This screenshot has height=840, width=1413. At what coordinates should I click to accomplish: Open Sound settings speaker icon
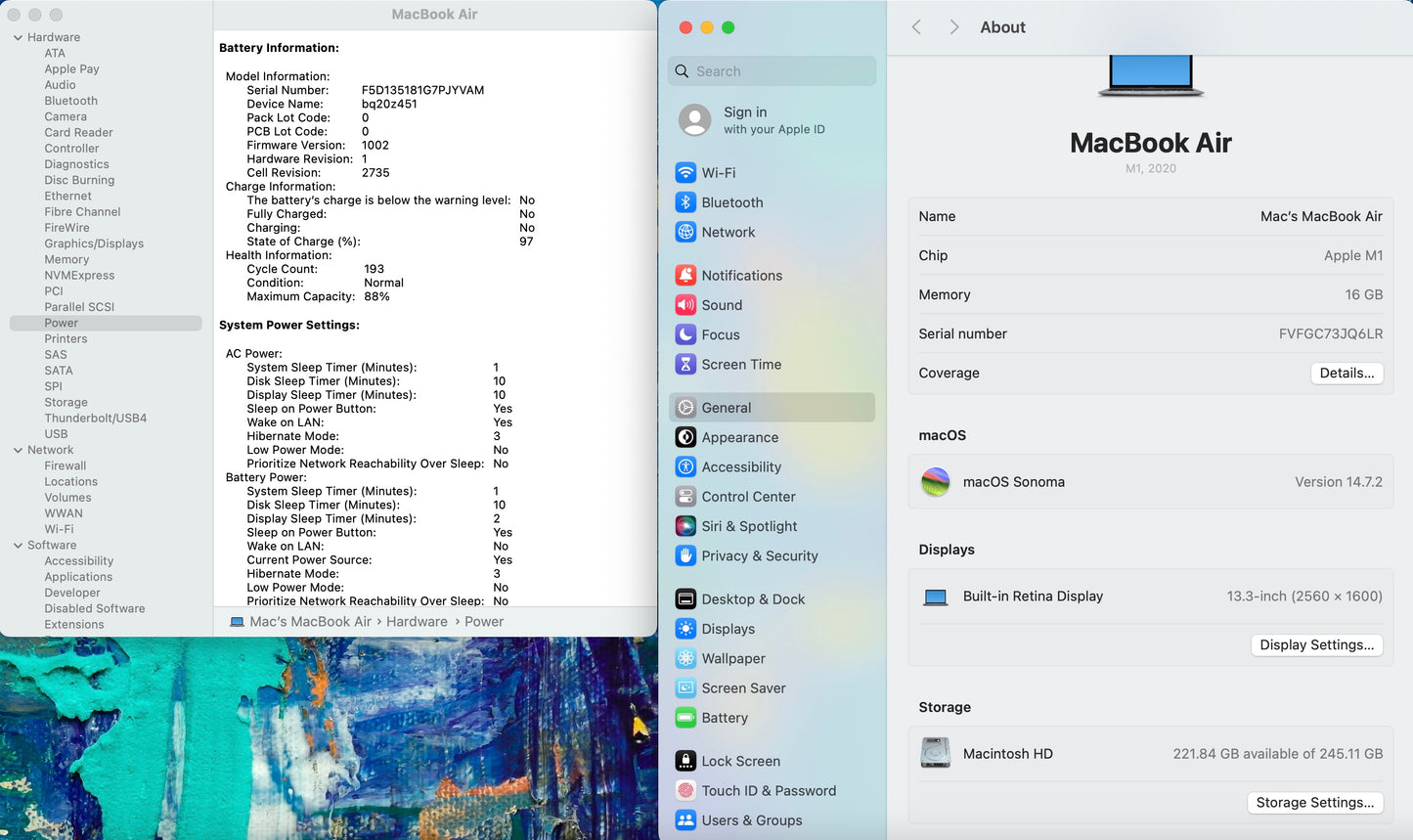[x=685, y=305]
